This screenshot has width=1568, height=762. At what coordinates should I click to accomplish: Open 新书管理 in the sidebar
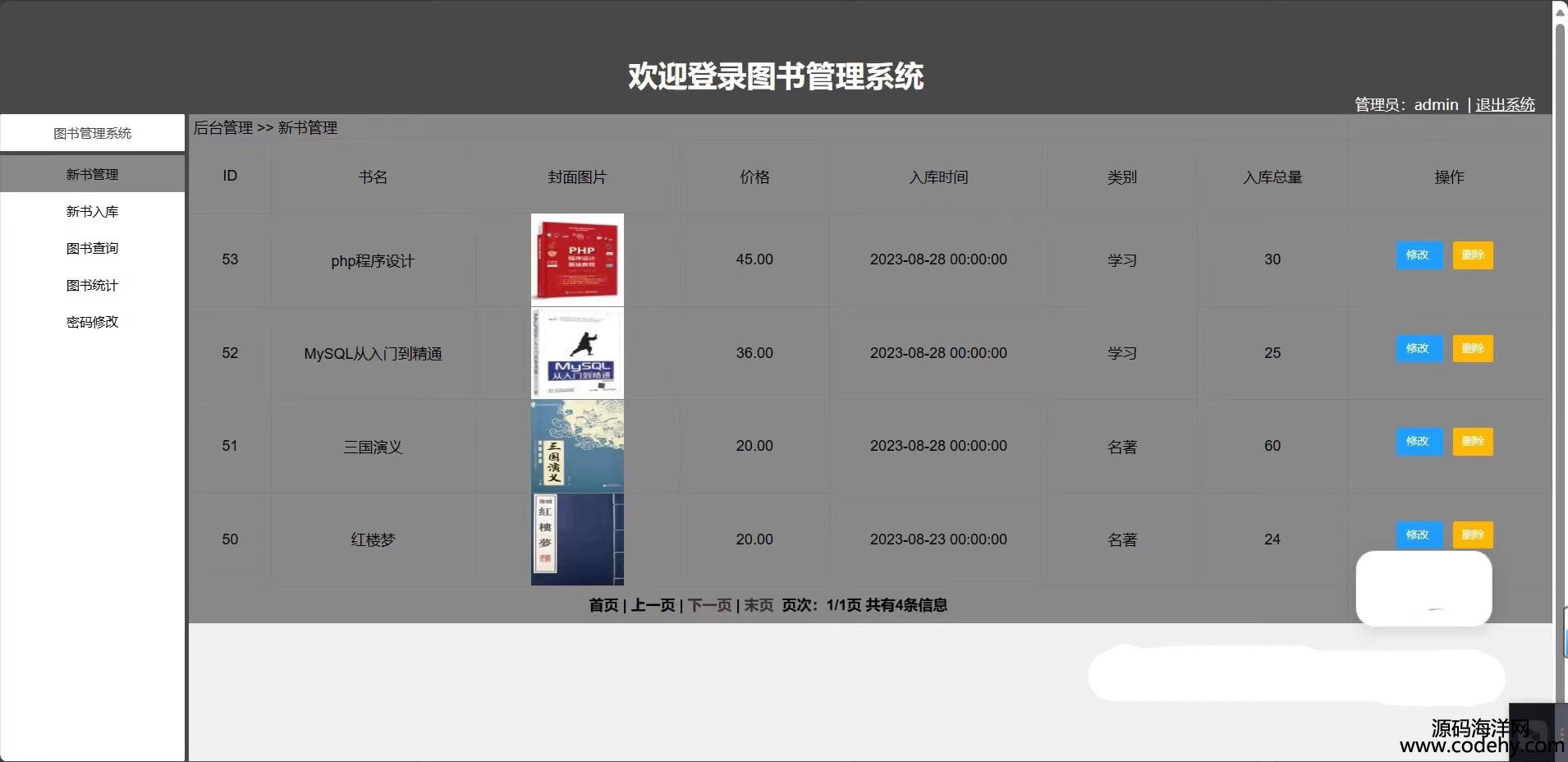pyautogui.click(x=92, y=174)
